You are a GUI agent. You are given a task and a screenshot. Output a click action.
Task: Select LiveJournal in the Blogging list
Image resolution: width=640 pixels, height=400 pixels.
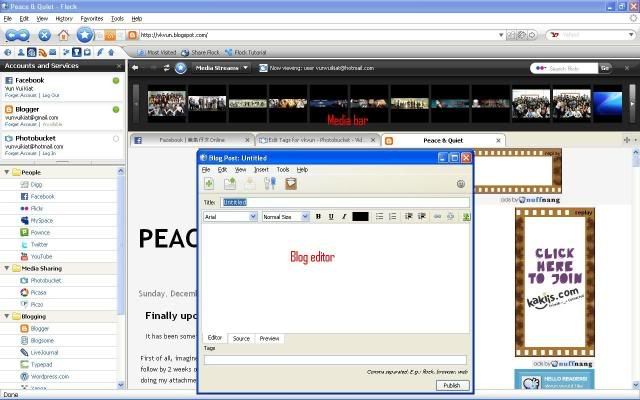[x=44, y=352]
